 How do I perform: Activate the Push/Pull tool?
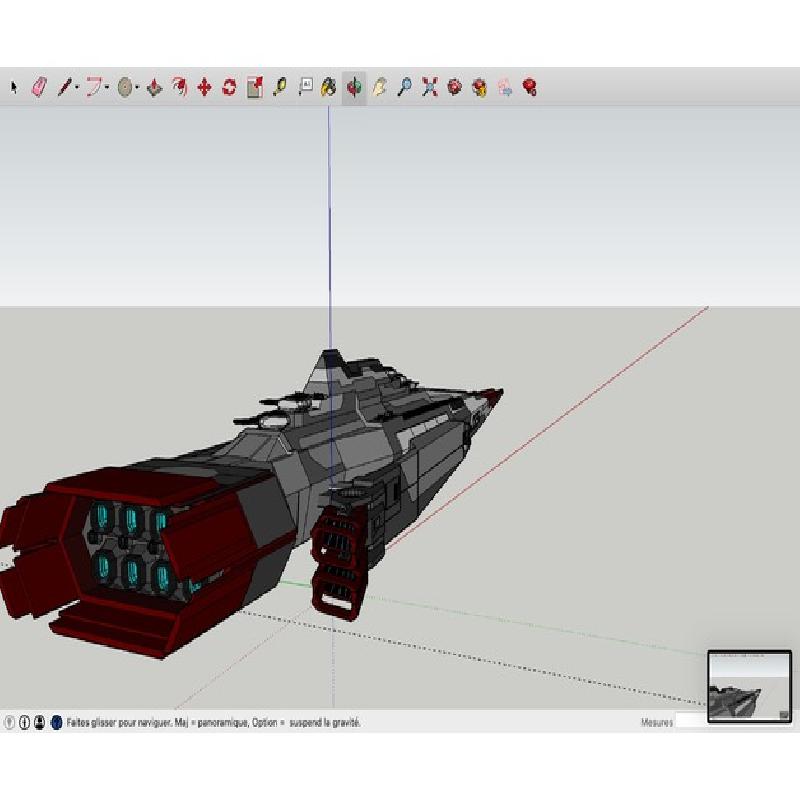pyautogui.click(x=154, y=88)
